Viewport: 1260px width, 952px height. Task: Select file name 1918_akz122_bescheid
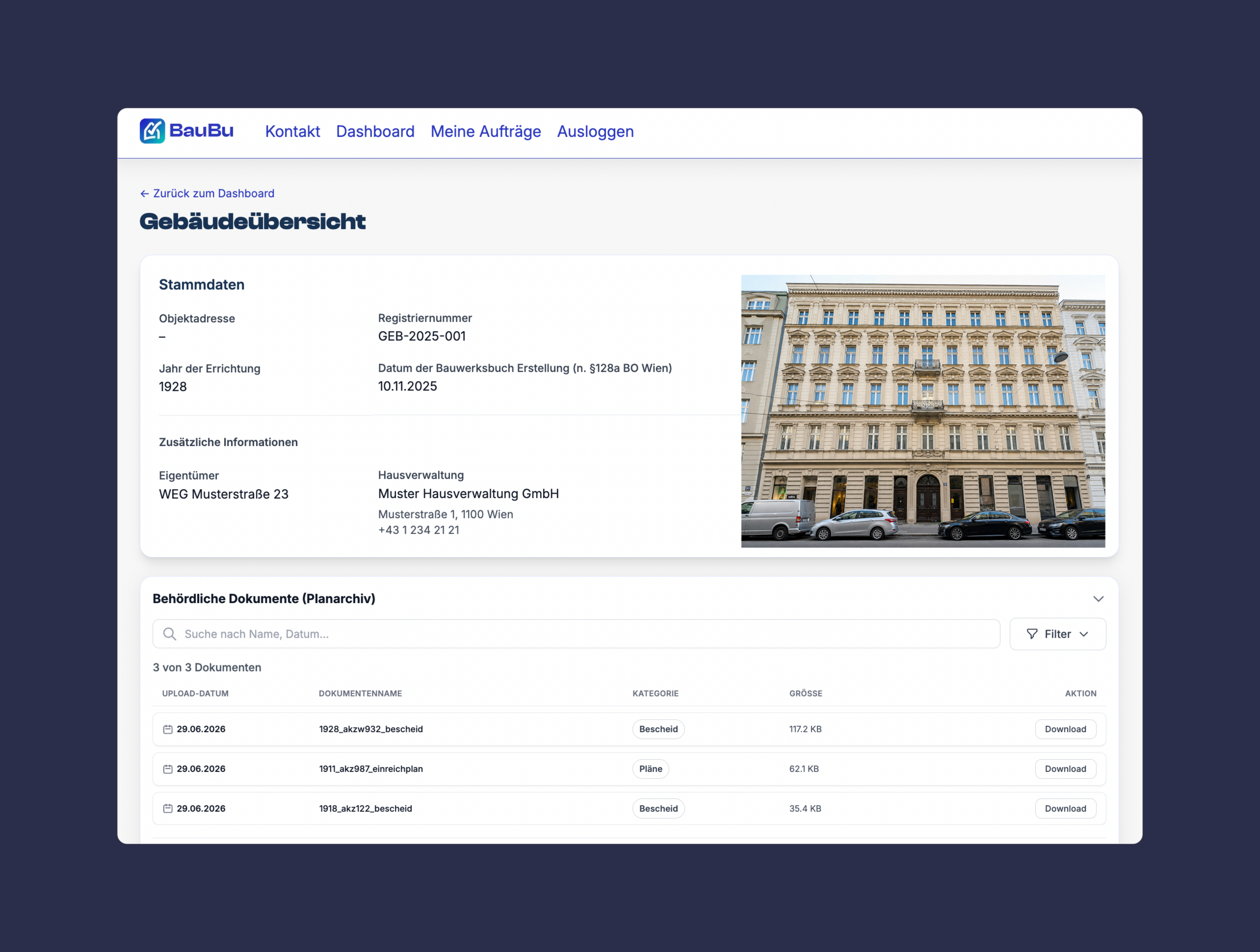(365, 808)
